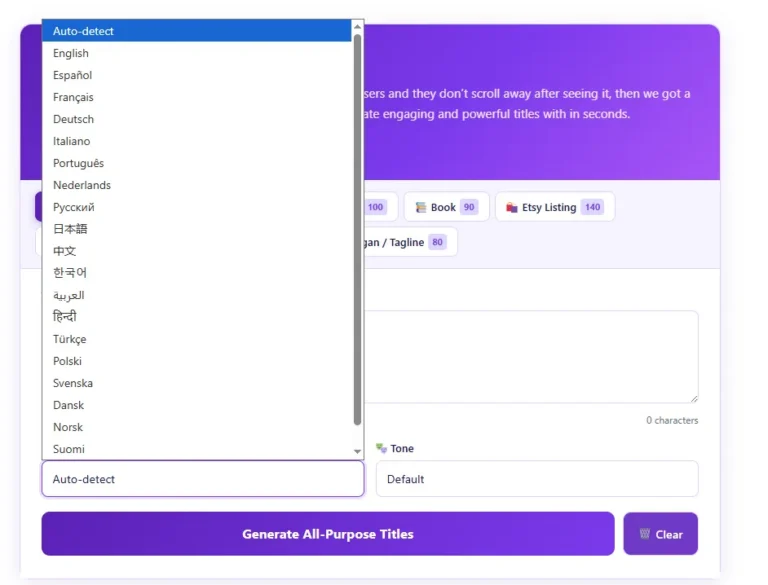Click the language list scroll-up arrow

click(358, 27)
